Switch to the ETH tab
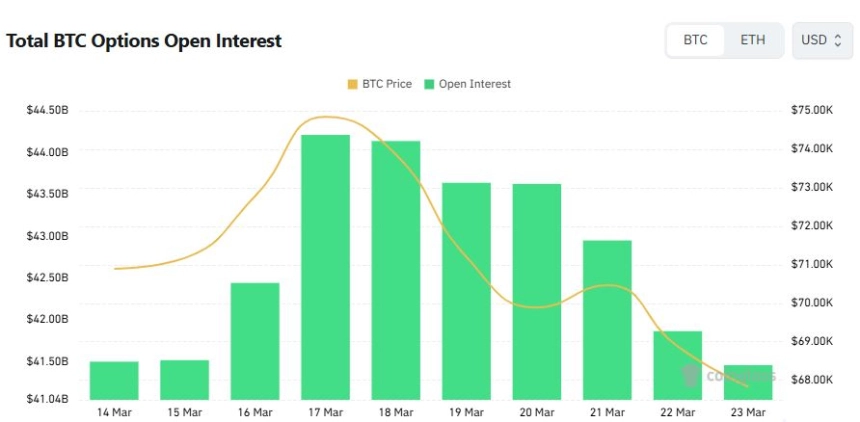 point(753,41)
